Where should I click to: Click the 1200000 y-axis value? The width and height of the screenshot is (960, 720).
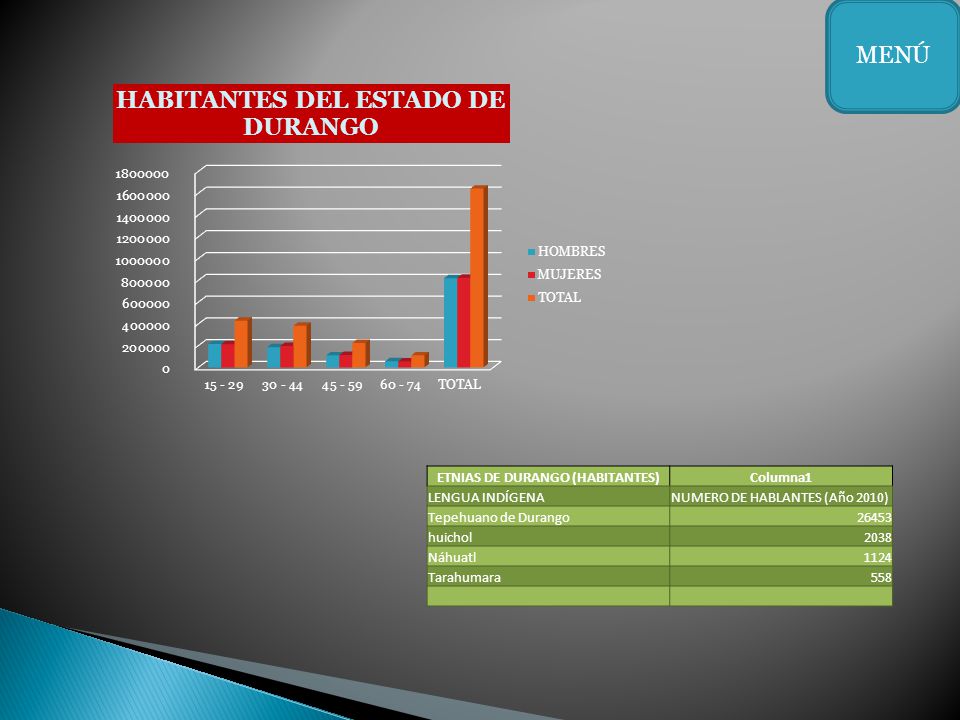tap(143, 239)
